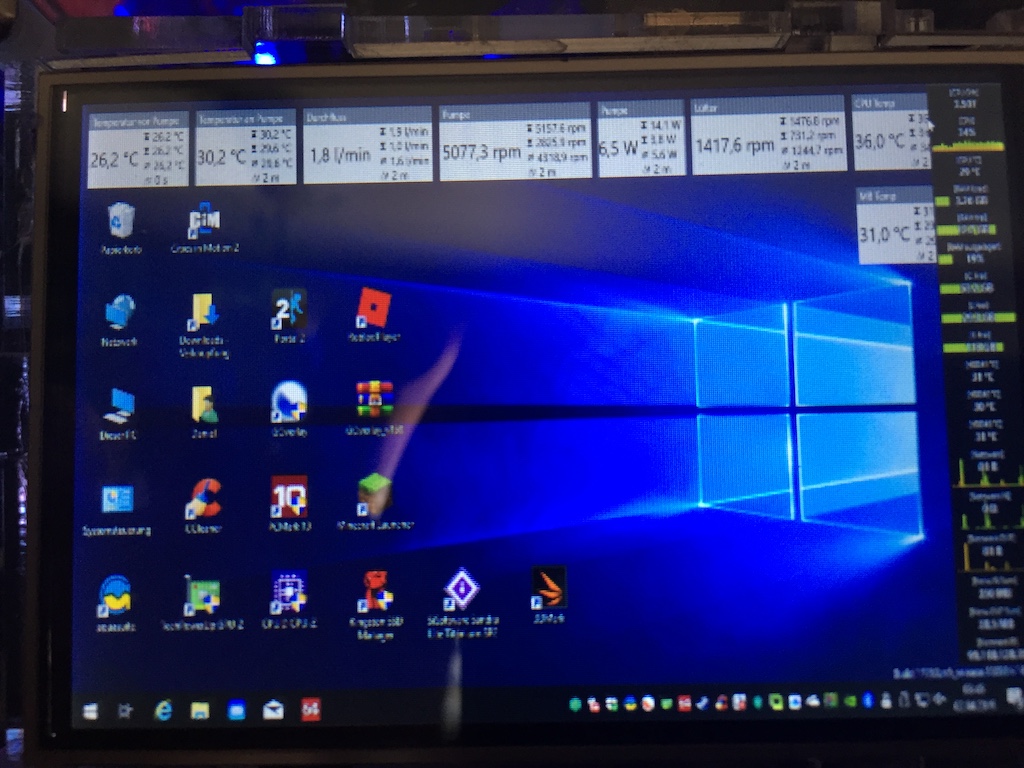The width and height of the screenshot is (1024, 768).
Task: Launch Cities in Motion 2 shortcut
Action: (204, 227)
